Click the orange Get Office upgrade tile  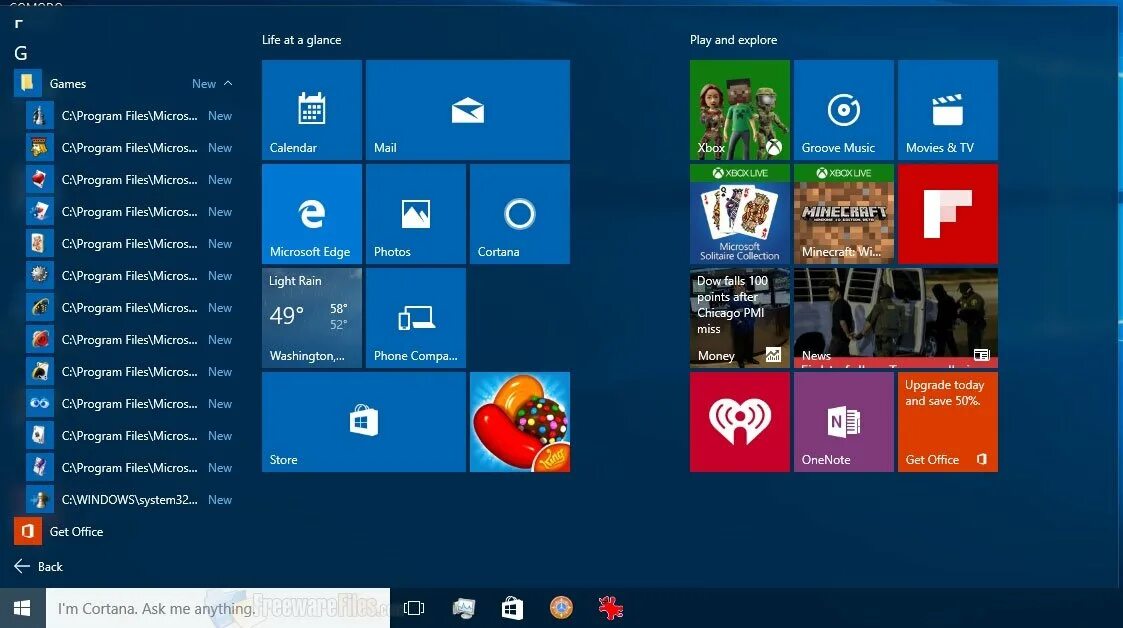point(948,422)
